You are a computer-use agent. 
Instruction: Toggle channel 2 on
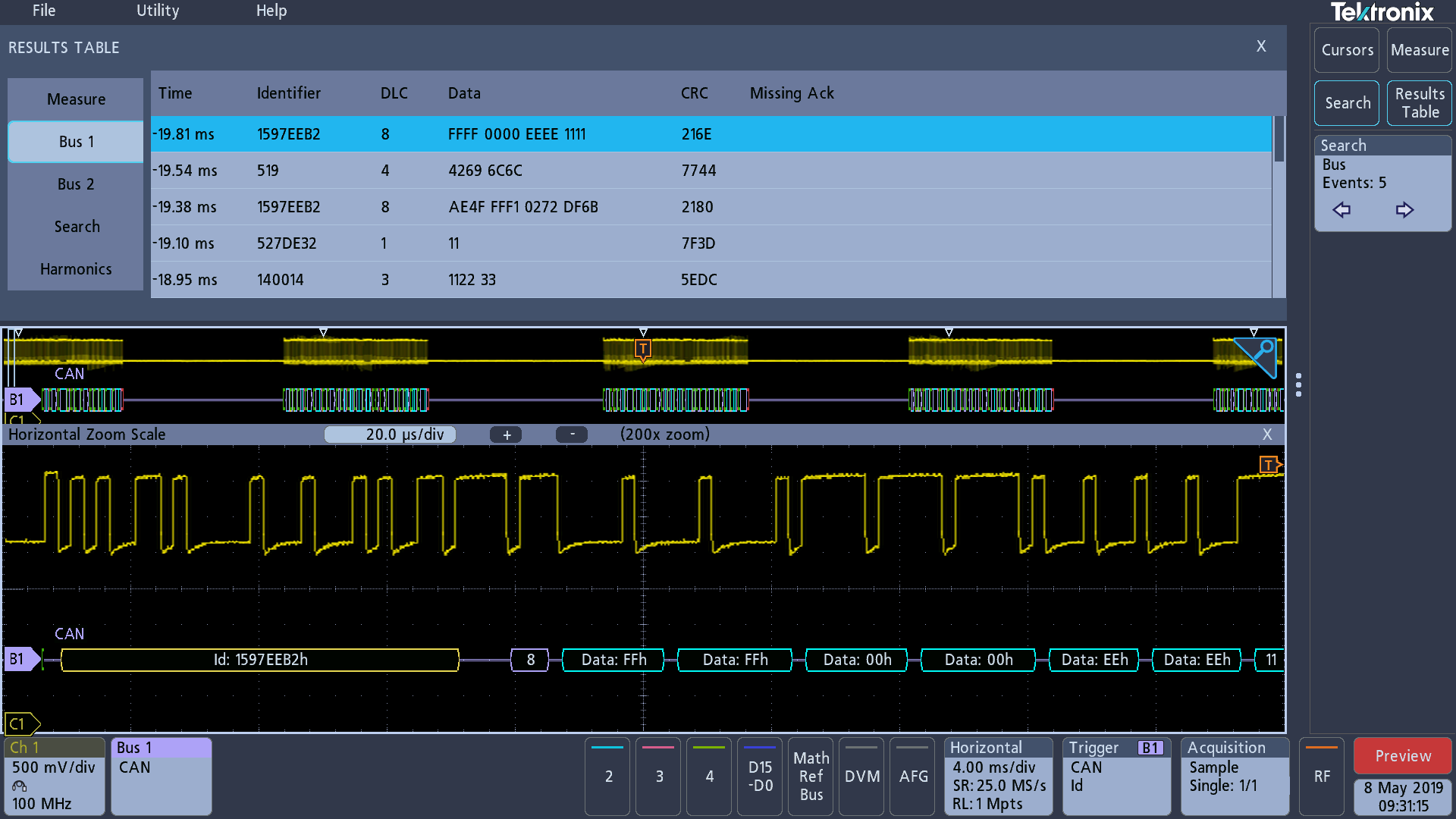[608, 776]
